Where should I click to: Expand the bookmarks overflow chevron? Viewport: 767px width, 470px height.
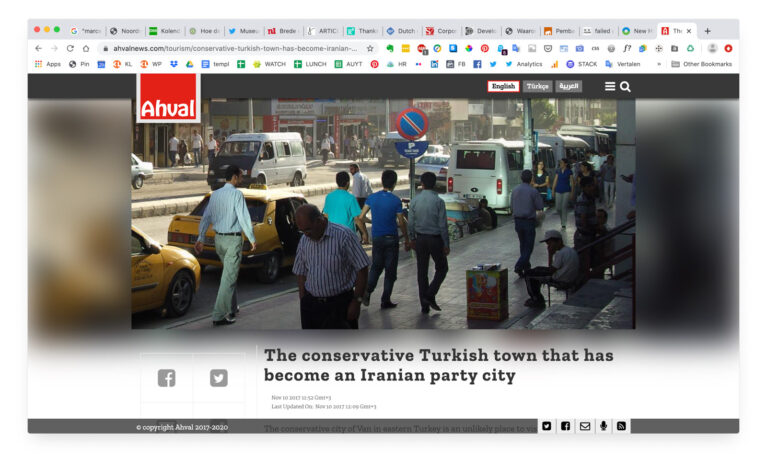click(658, 64)
